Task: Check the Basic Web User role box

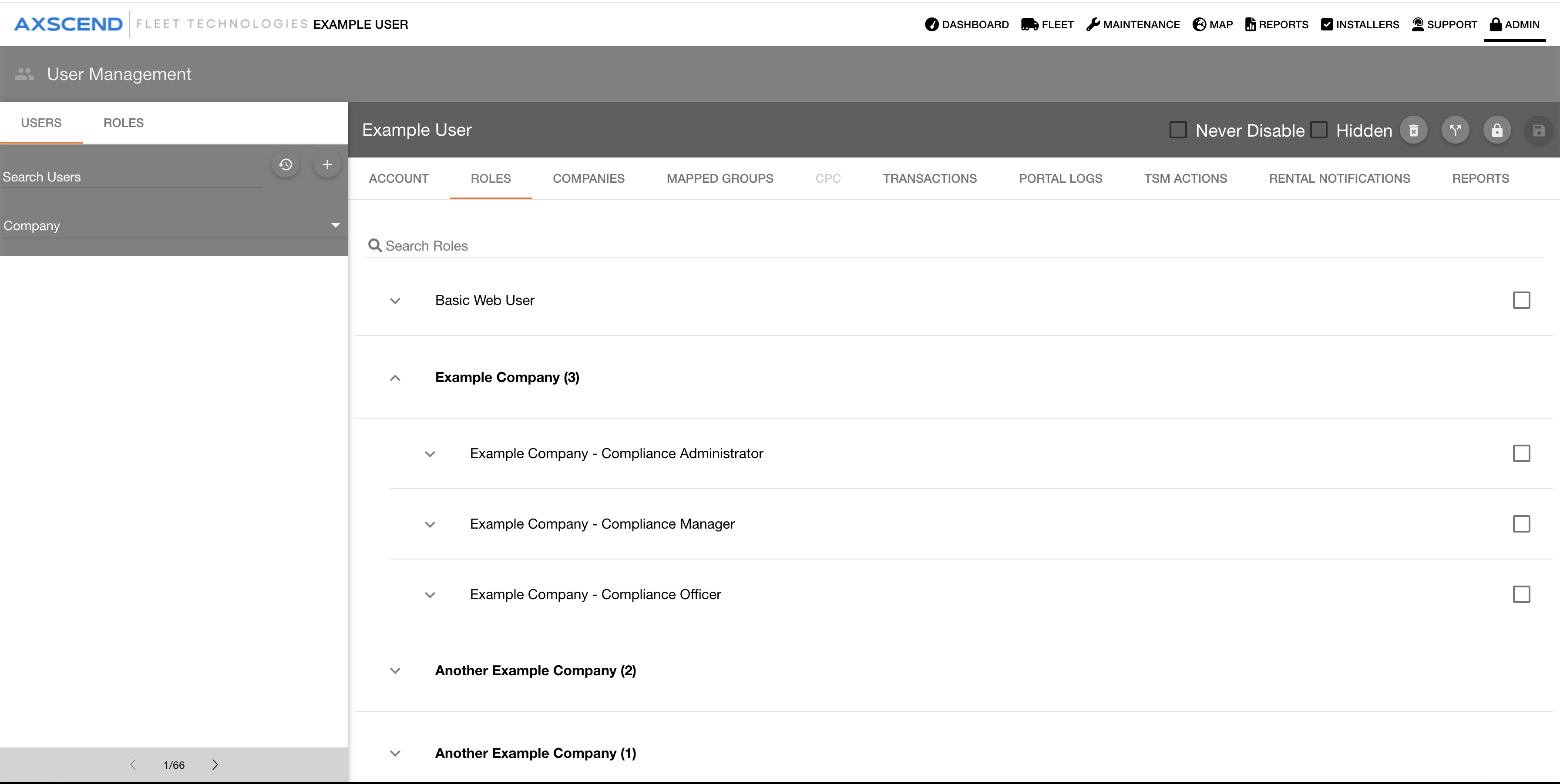Action: tap(1521, 300)
